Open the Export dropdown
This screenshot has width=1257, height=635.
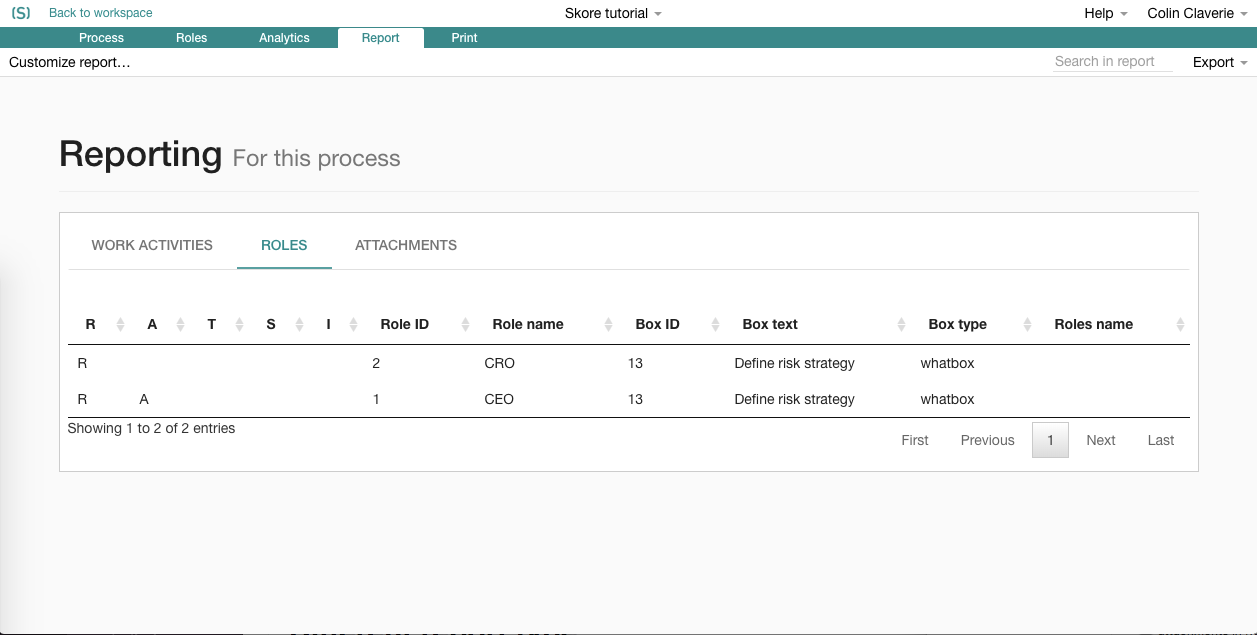[x=1220, y=62]
